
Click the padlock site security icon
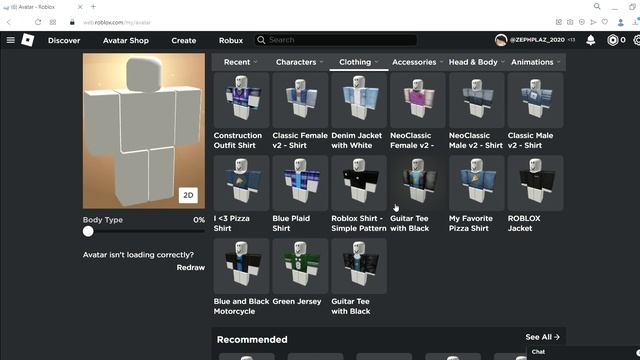(72, 22)
